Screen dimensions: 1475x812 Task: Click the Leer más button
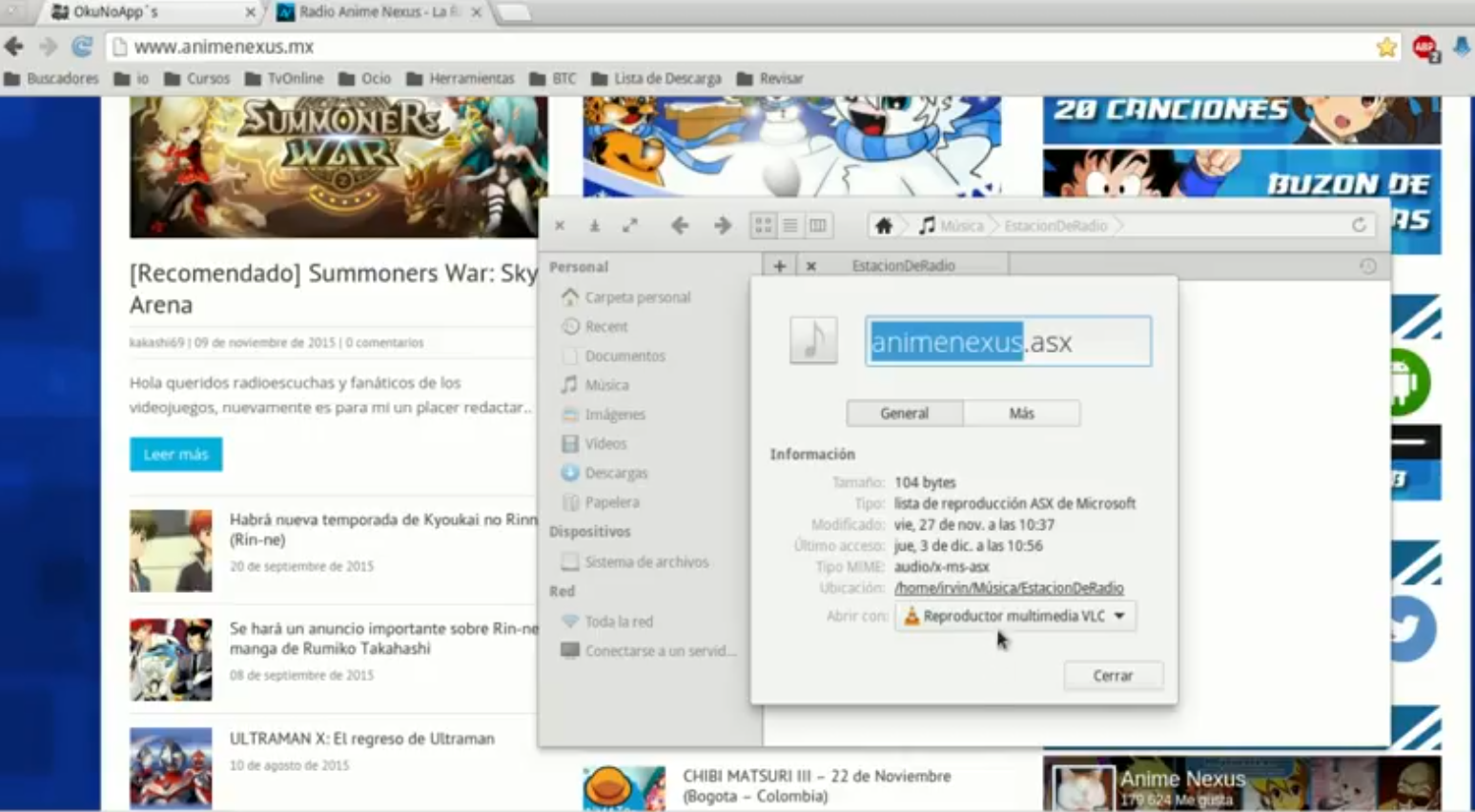point(176,455)
